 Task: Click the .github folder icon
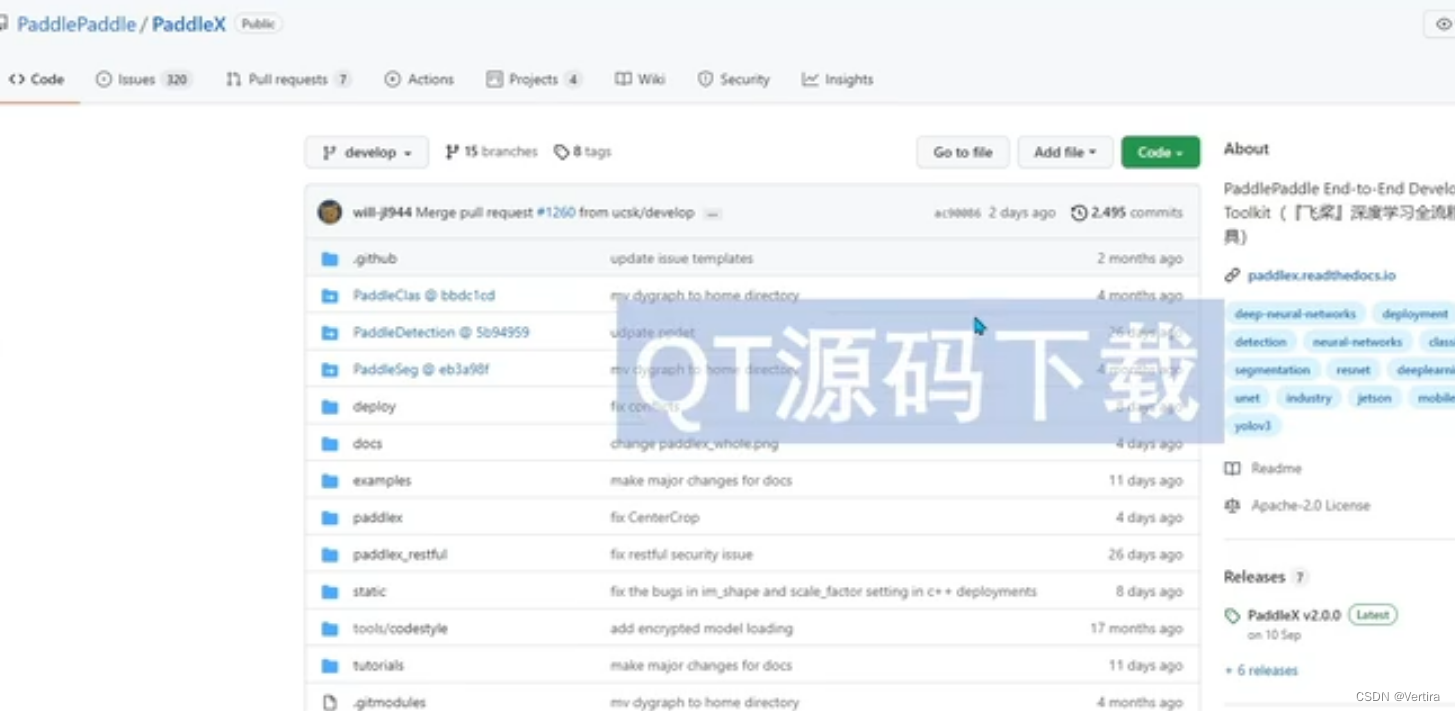330,259
